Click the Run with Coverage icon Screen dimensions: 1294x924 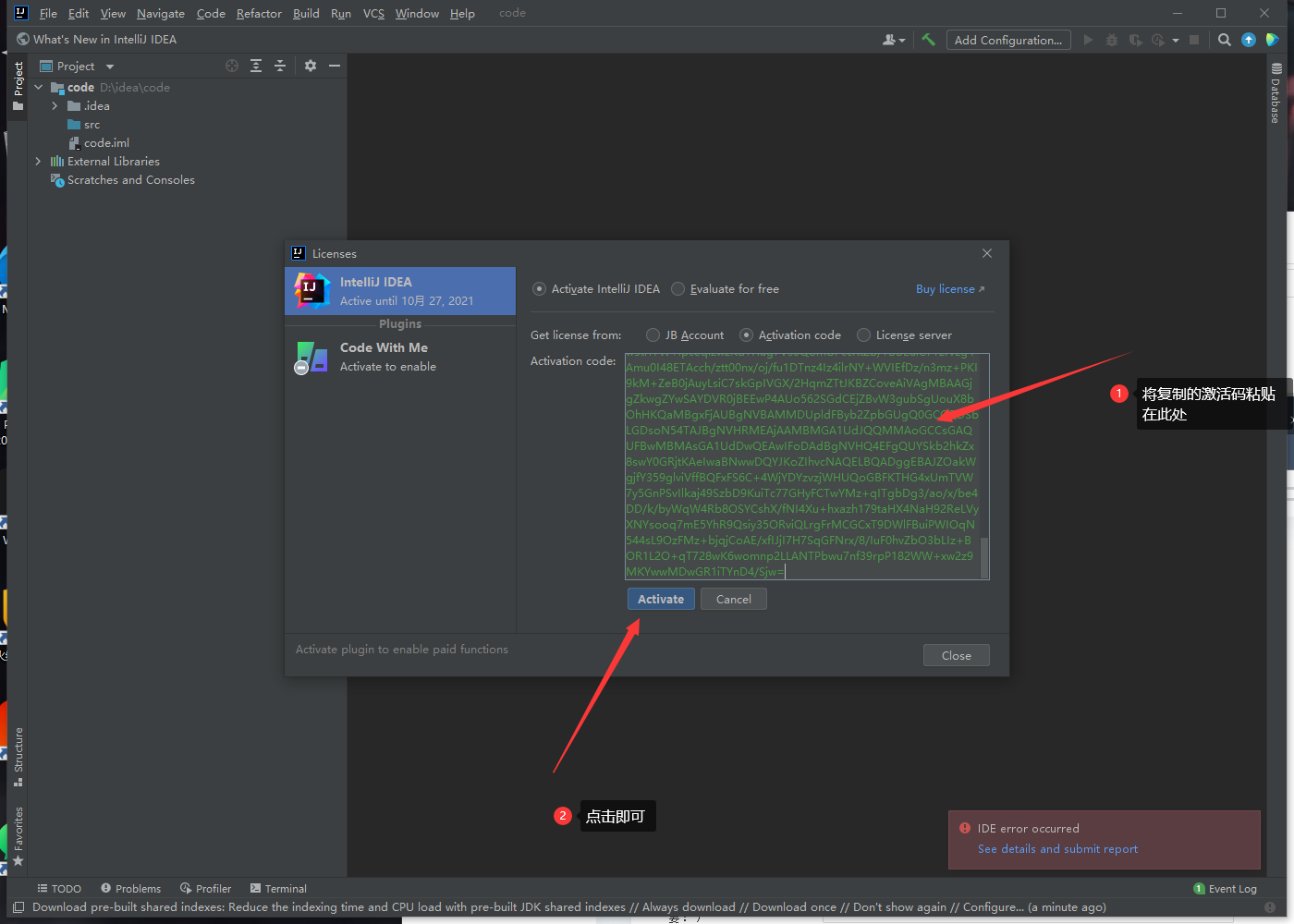coord(1135,40)
